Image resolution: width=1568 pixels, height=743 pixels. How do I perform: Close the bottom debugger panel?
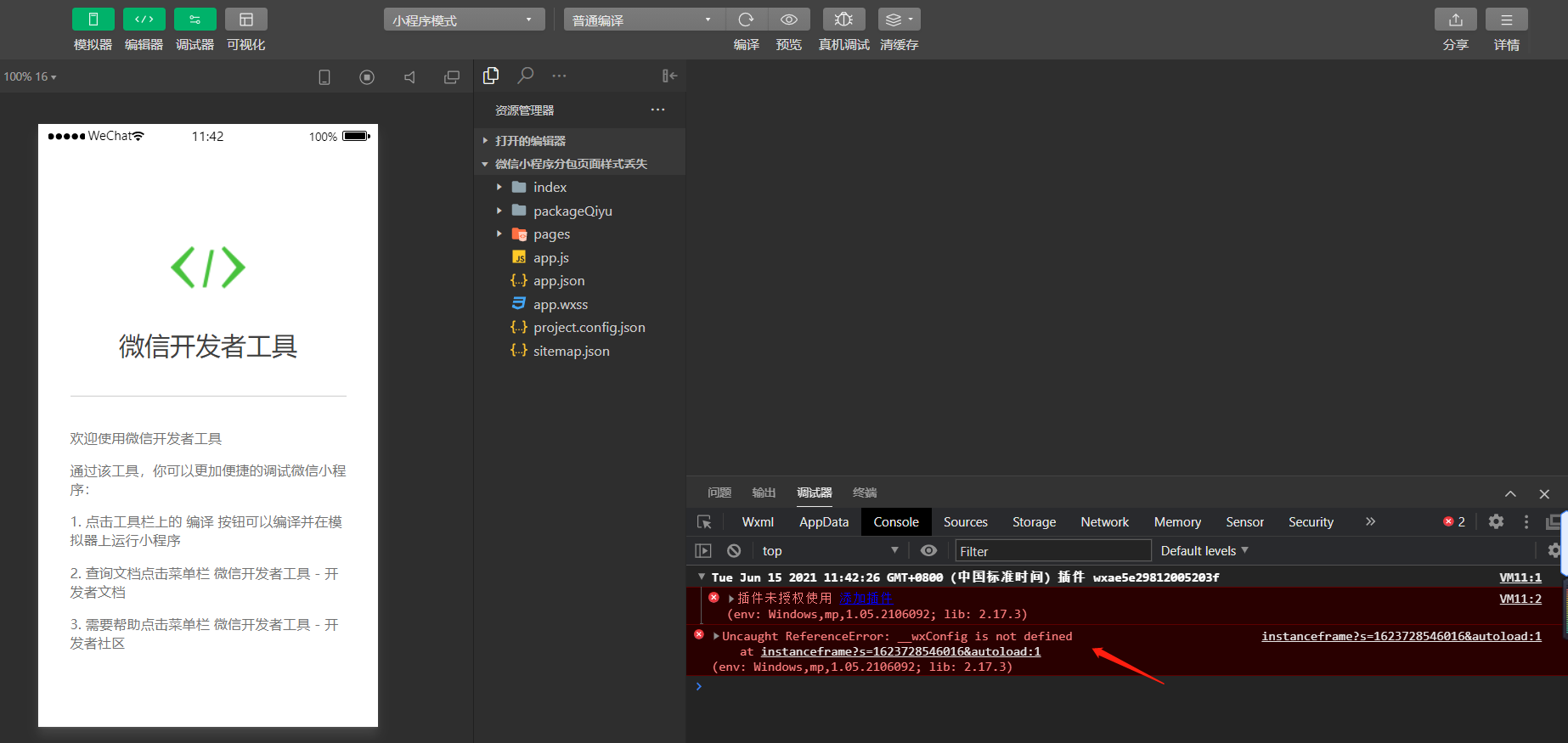click(x=1544, y=493)
